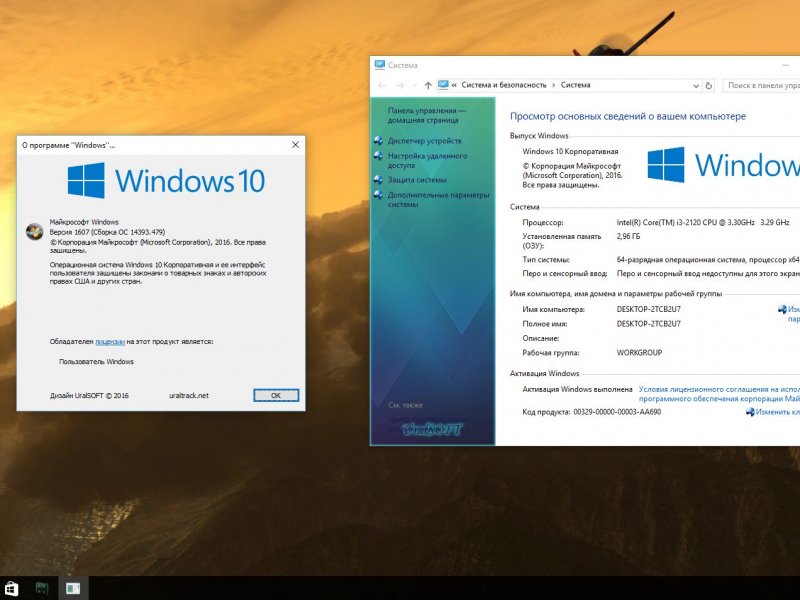Image resolution: width=800 pixels, height=600 pixels.
Task: Open Дополнительные параметры системы
Action: point(438,199)
